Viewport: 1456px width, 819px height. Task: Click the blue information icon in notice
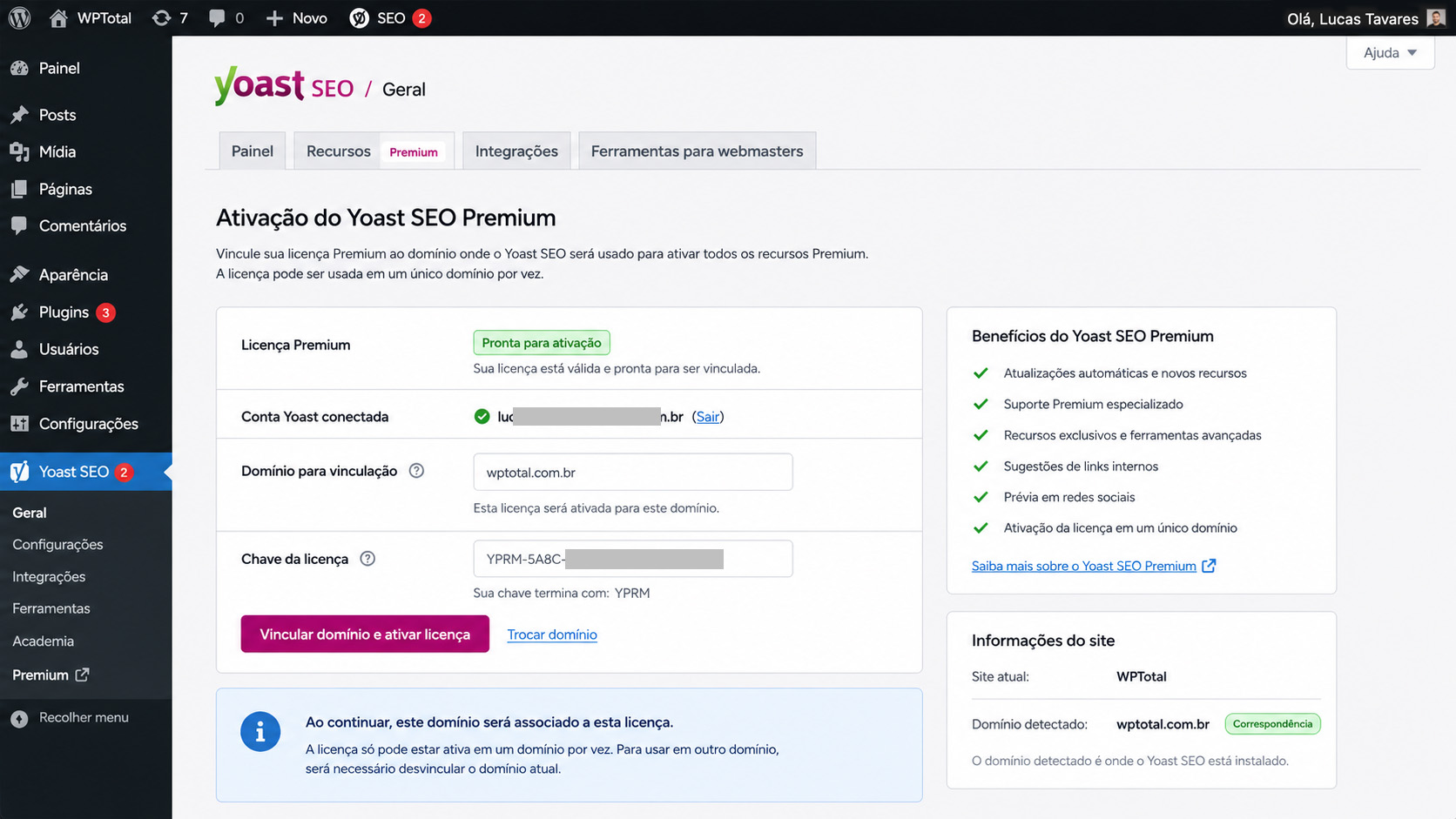tap(260, 732)
